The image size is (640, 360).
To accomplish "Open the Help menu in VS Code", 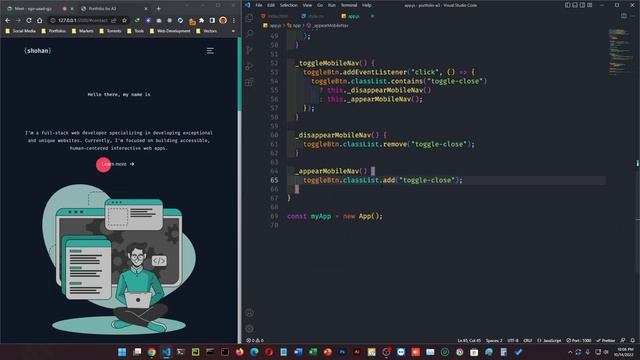I will click(x=367, y=5).
